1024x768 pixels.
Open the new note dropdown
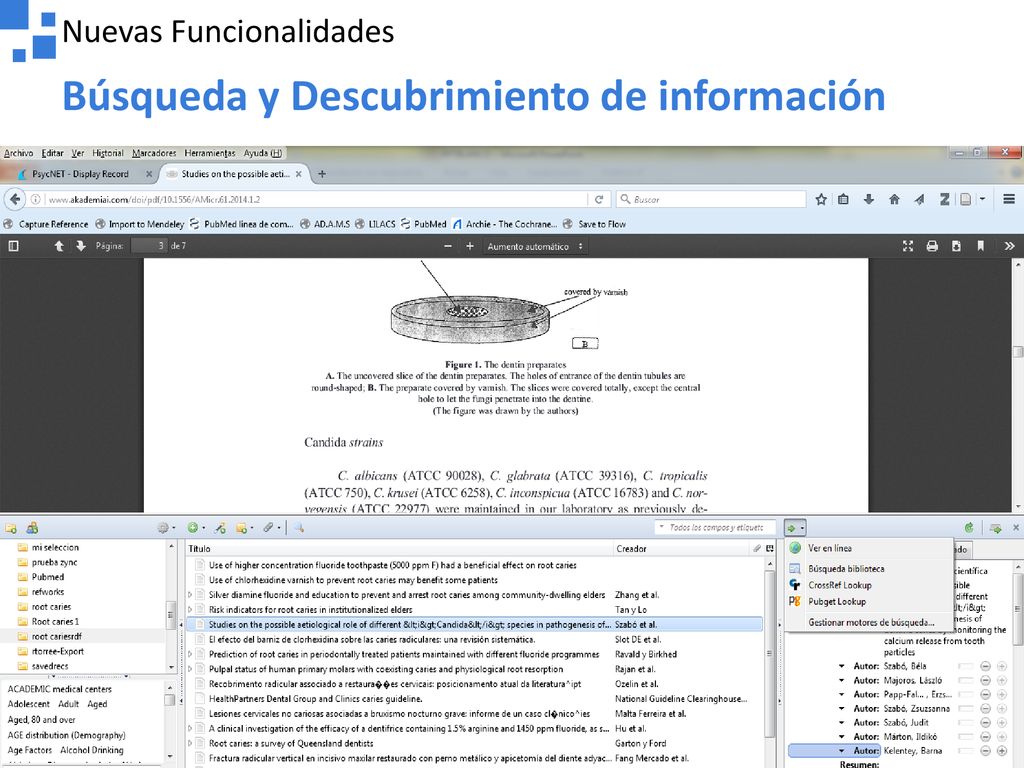click(244, 528)
